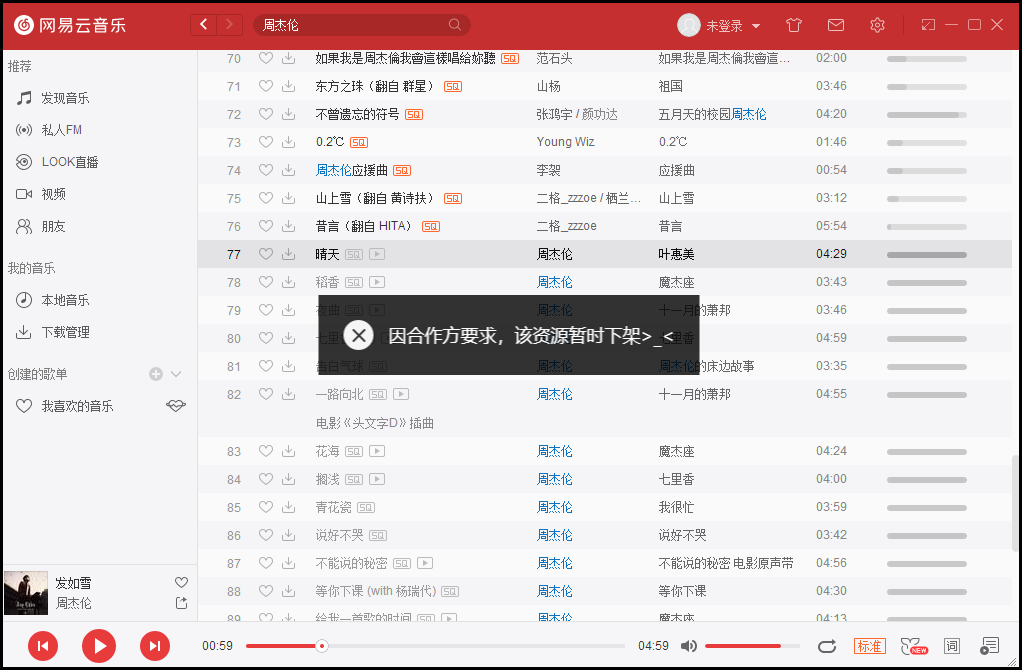Go back with the left arrow
Viewport: 1022px width, 670px height.
point(203,25)
